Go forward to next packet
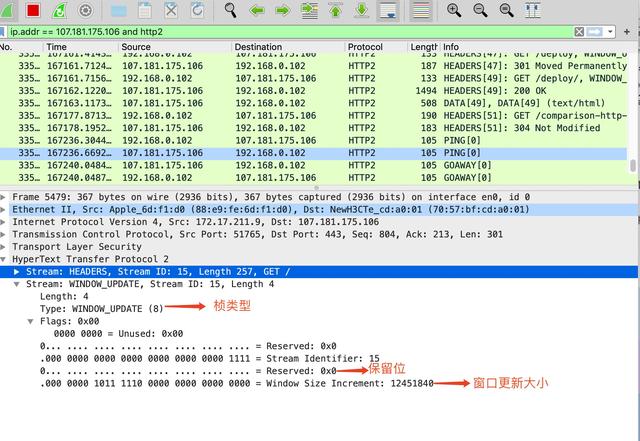Image resolution: width=640 pixels, height=441 pixels. pos(282,10)
